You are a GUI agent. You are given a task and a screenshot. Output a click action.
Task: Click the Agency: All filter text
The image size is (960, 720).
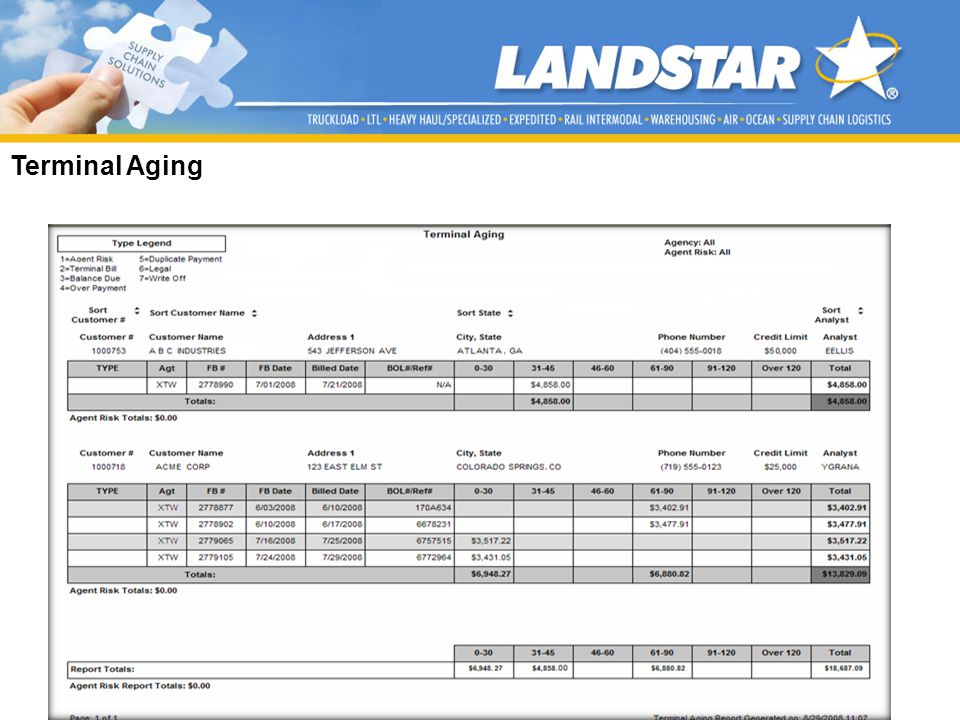coord(689,242)
